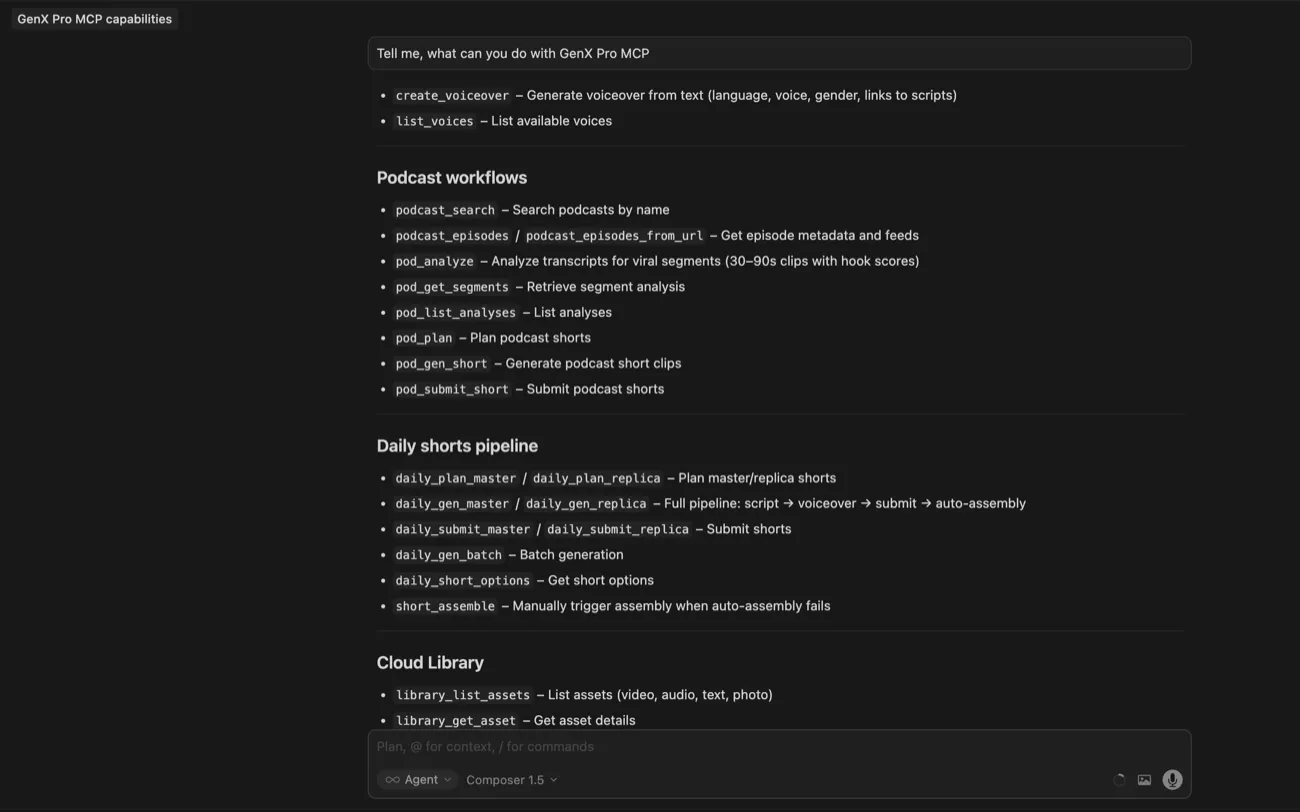The width and height of the screenshot is (1300, 812).
Task: Click the podcast_episodes_from_url code label
Action: point(614,236)
